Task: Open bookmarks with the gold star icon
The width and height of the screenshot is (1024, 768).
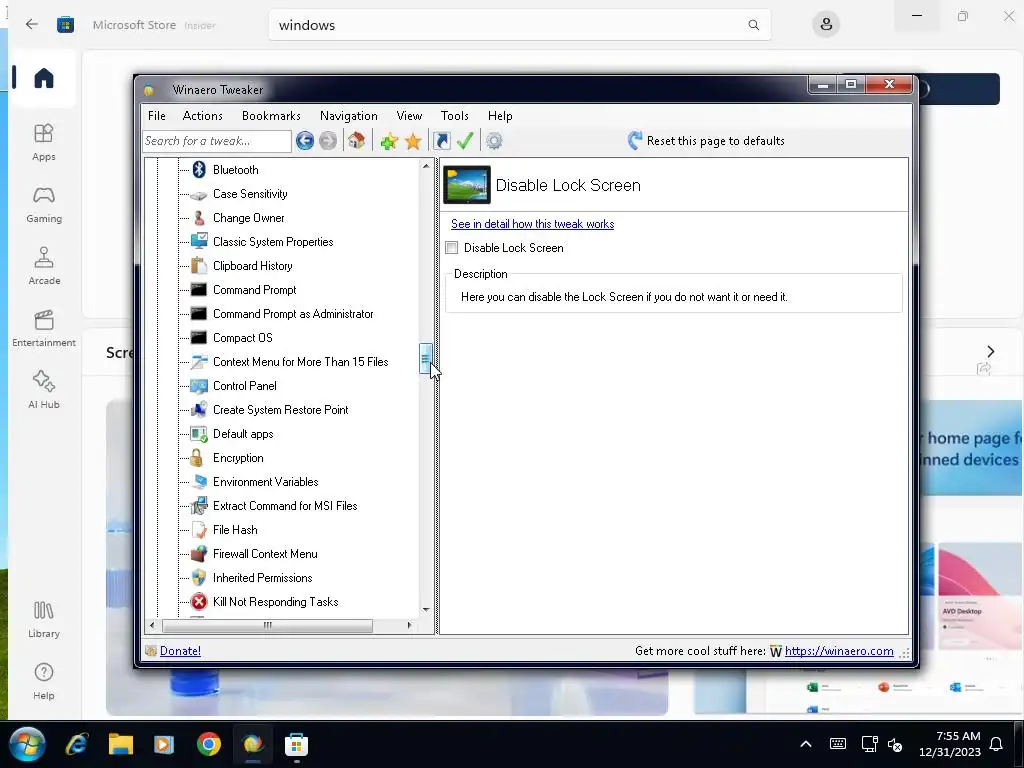Action: (x=413, y=141)
